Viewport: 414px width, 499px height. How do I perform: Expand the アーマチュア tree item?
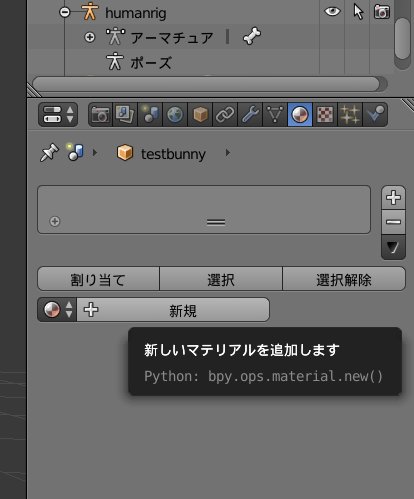pos(89,37)
